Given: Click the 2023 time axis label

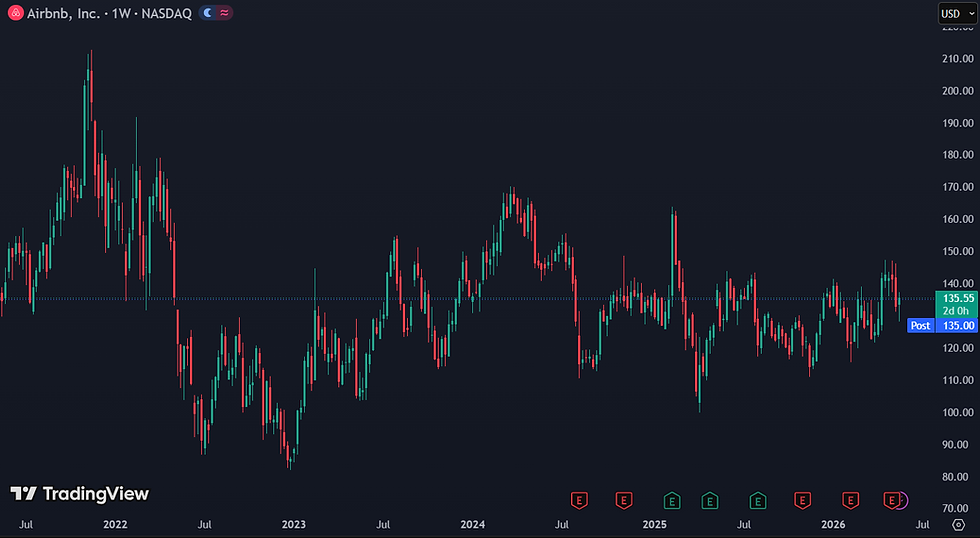Looking at the screenshot, I should pos(294,525).
